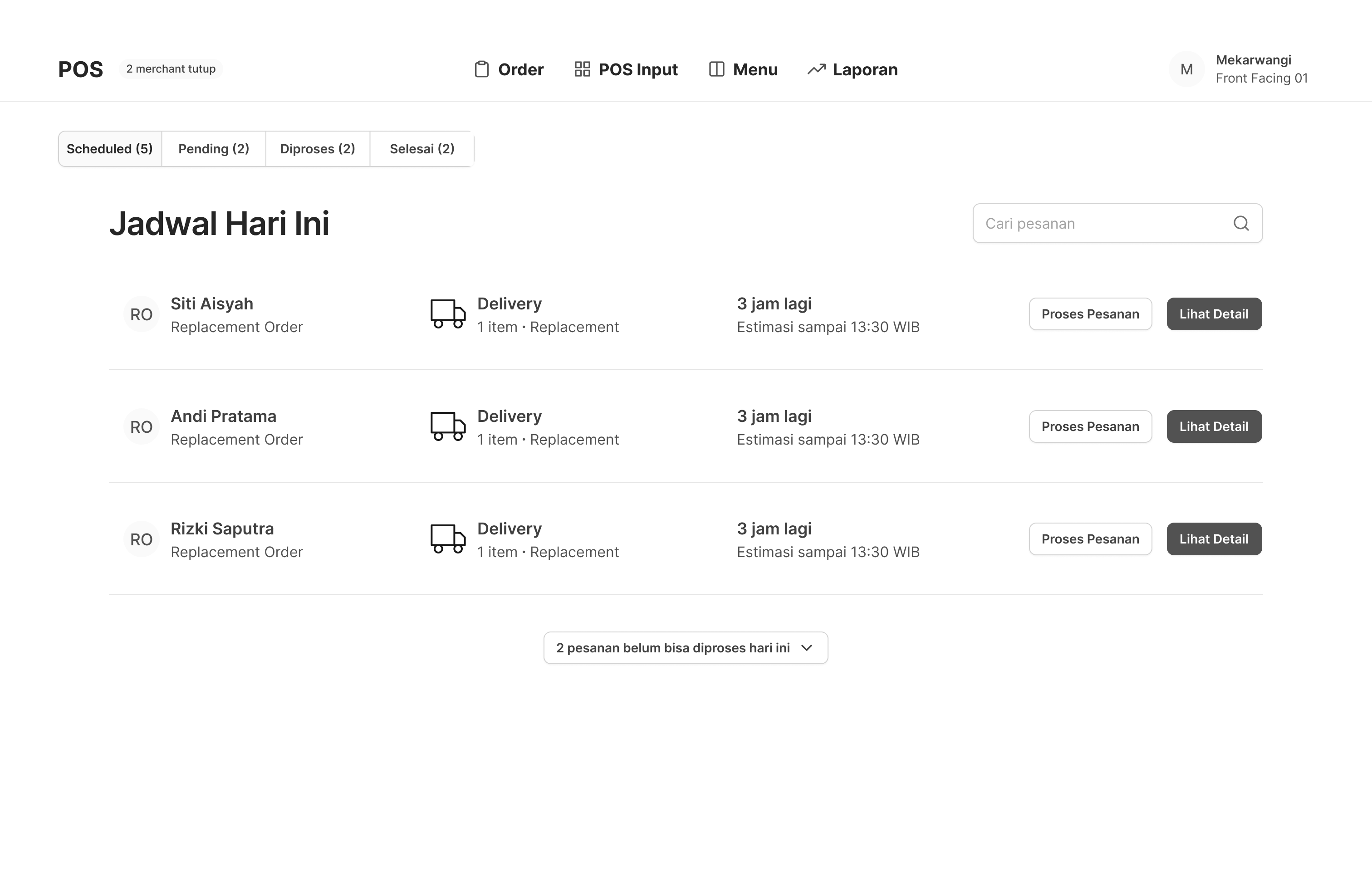Click the book icon beside Menu
This screenshot has width=1372, height=891.
tap(716, 69)
